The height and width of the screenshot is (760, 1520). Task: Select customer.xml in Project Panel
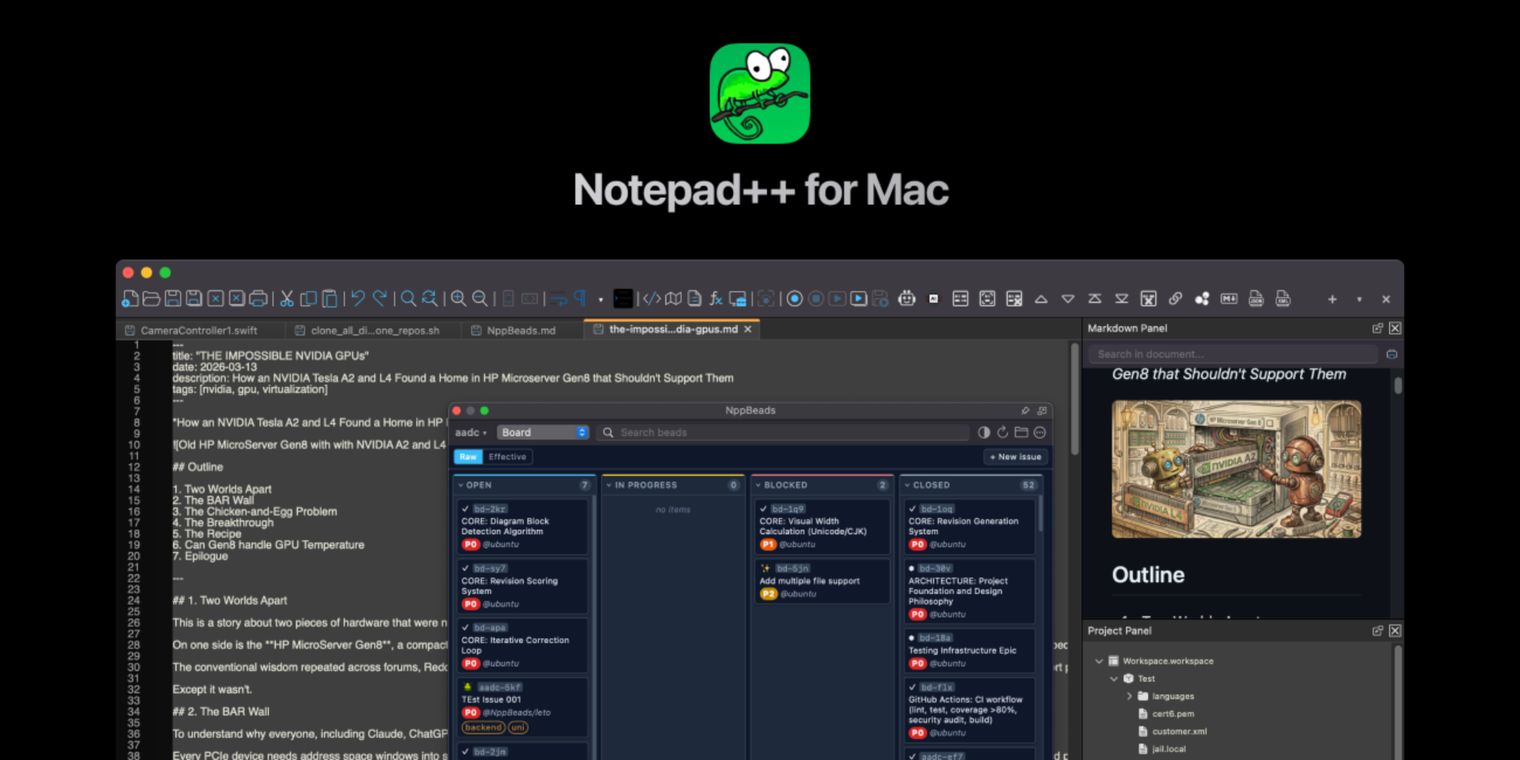[x=1179, y=731]
